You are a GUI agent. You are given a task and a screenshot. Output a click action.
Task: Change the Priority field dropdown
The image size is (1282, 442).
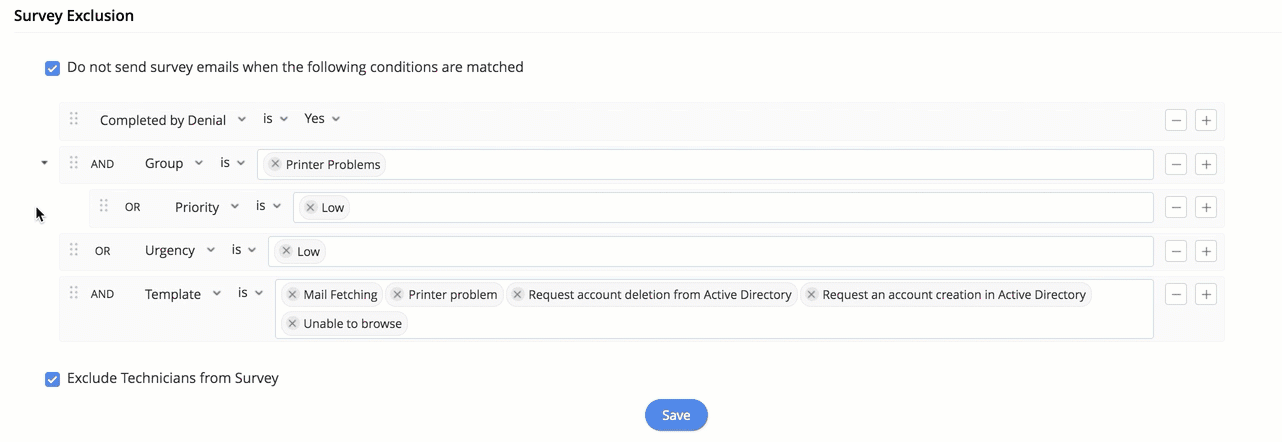click(206, 207)
